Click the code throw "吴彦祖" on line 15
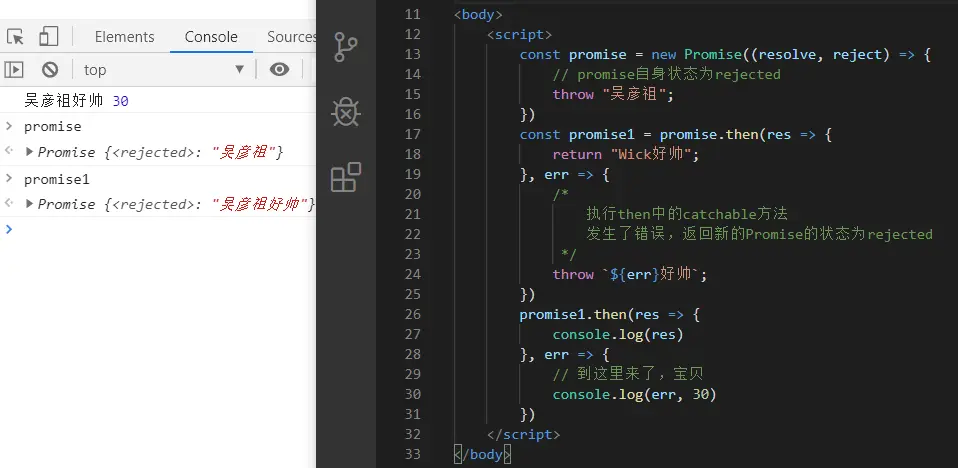 click(x=613, y=95)
